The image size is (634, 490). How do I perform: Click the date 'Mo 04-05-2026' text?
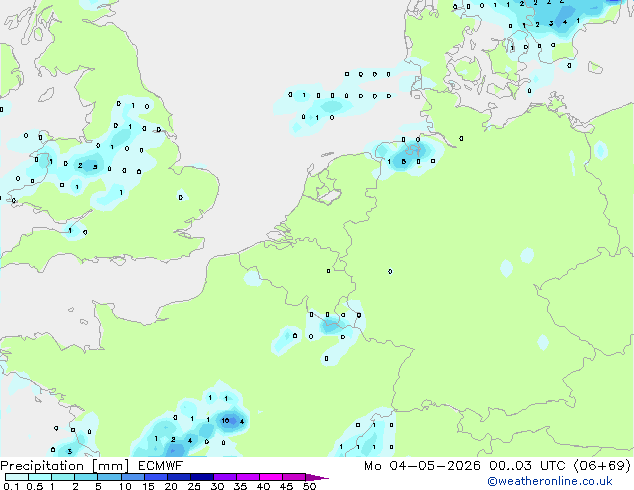(x=422, y=466)
